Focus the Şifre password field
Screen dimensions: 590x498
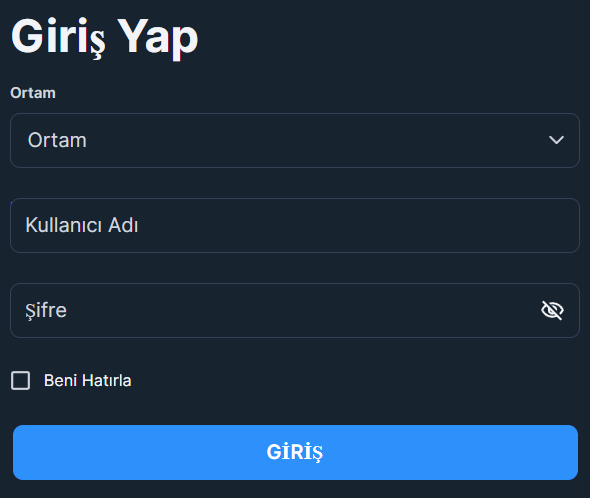pyautogui.click(x=295, y=311)
